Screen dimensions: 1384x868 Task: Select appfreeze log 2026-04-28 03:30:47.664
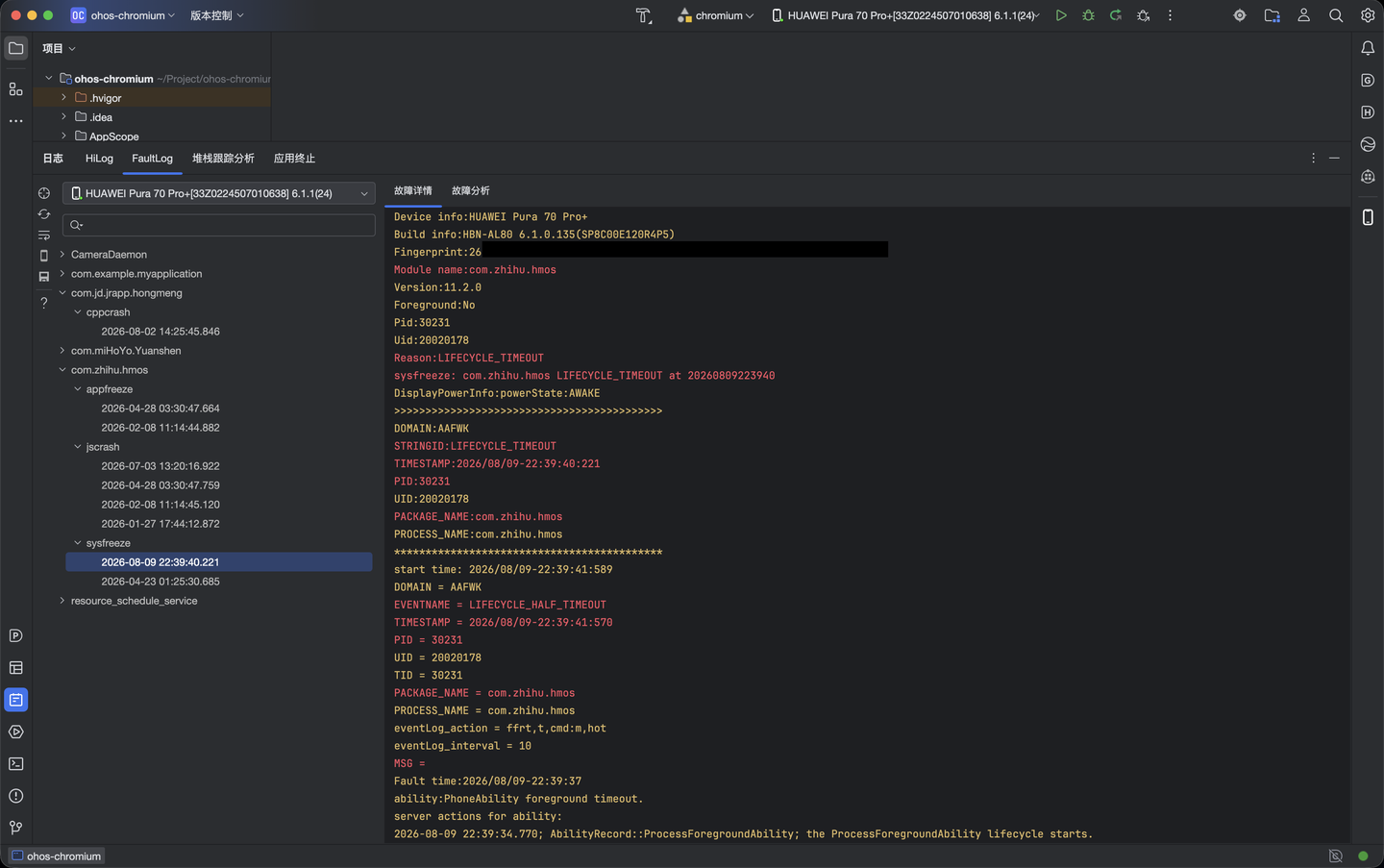coord(161,409)
